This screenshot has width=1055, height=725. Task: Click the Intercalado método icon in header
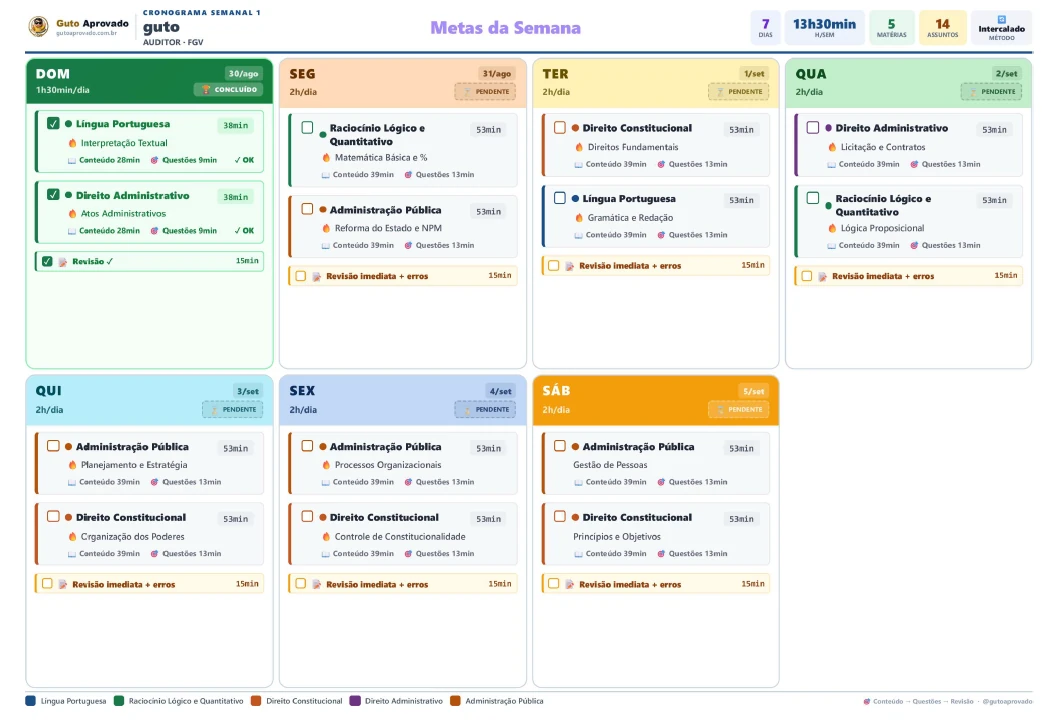tap(1001, 20)
